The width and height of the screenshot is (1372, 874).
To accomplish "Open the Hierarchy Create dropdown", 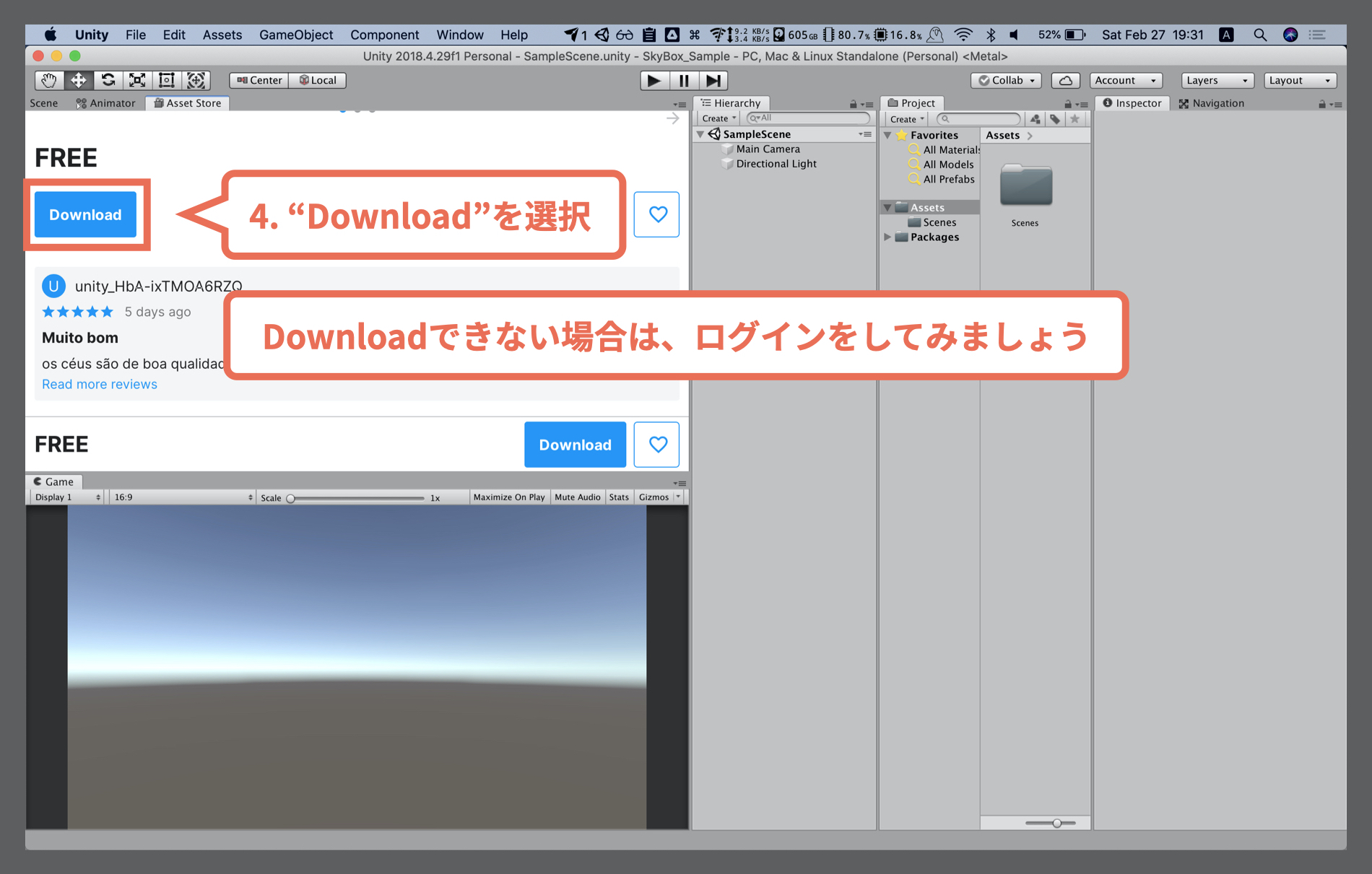I will click(718, 118).
